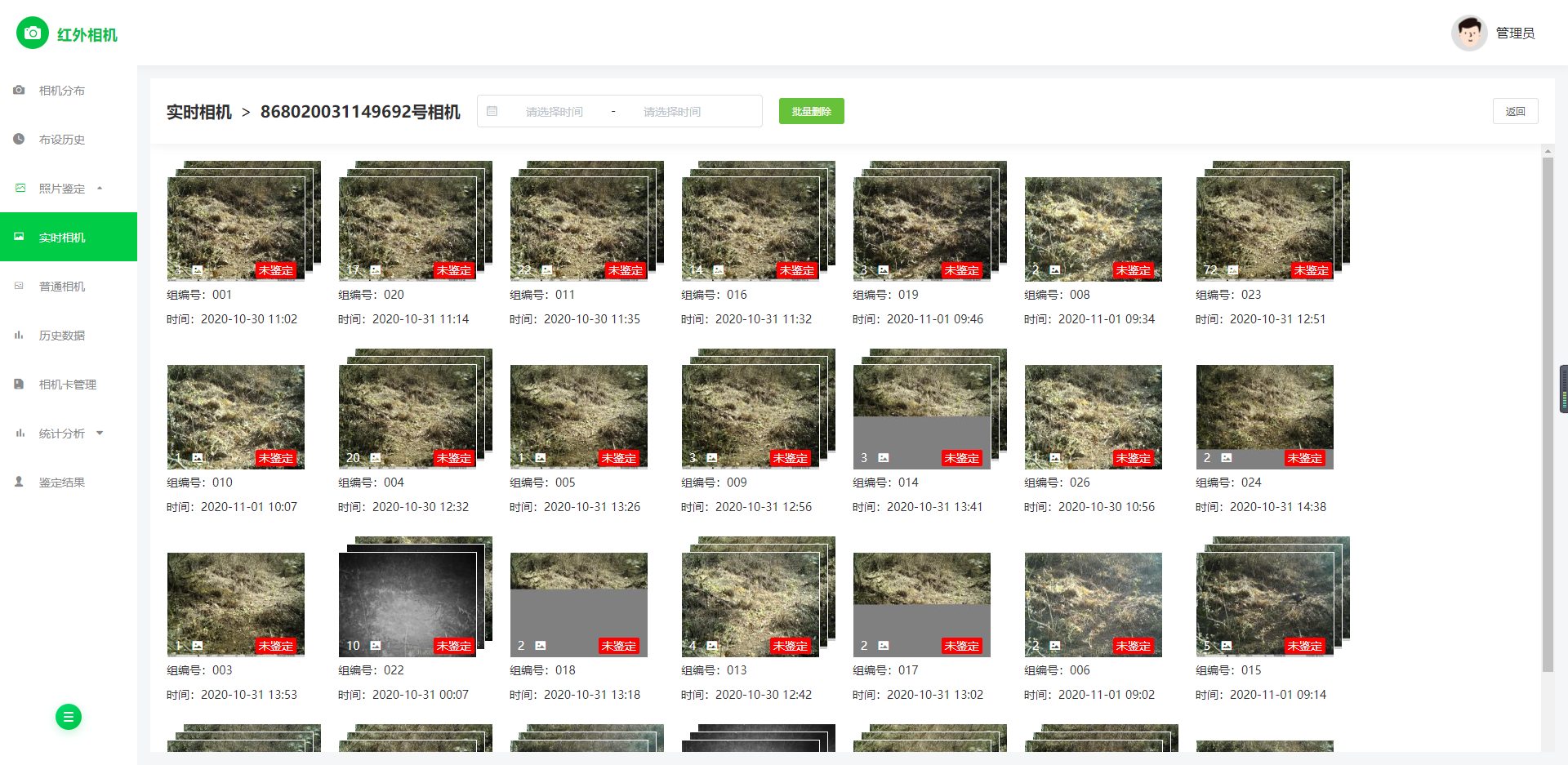Click the icon beside 普通相机
The height and width of the screenshot is (765, 1568).
[19, 286]
